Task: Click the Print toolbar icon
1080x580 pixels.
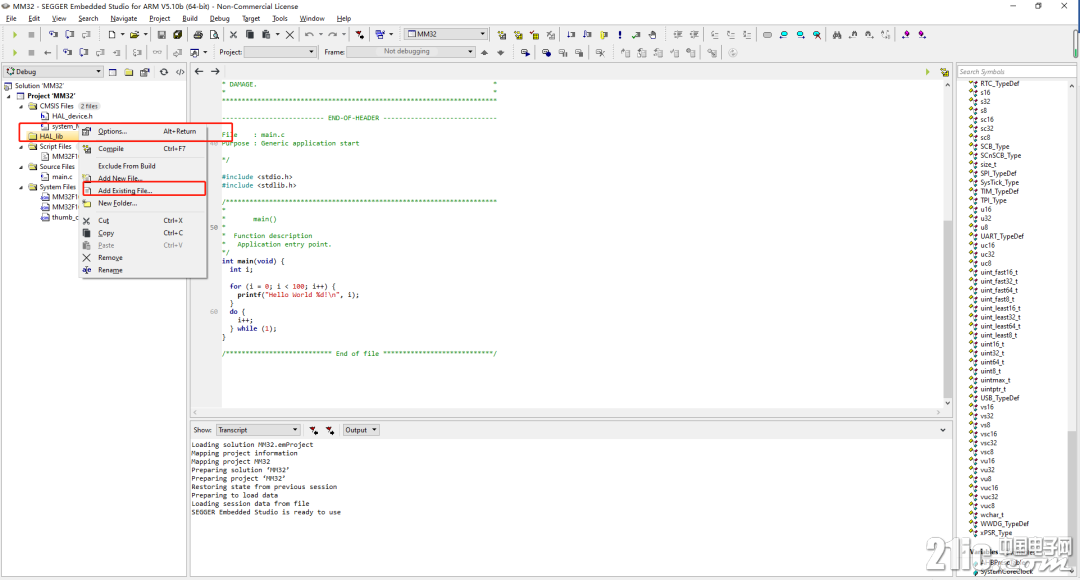Action: click(x=198, y=34)
